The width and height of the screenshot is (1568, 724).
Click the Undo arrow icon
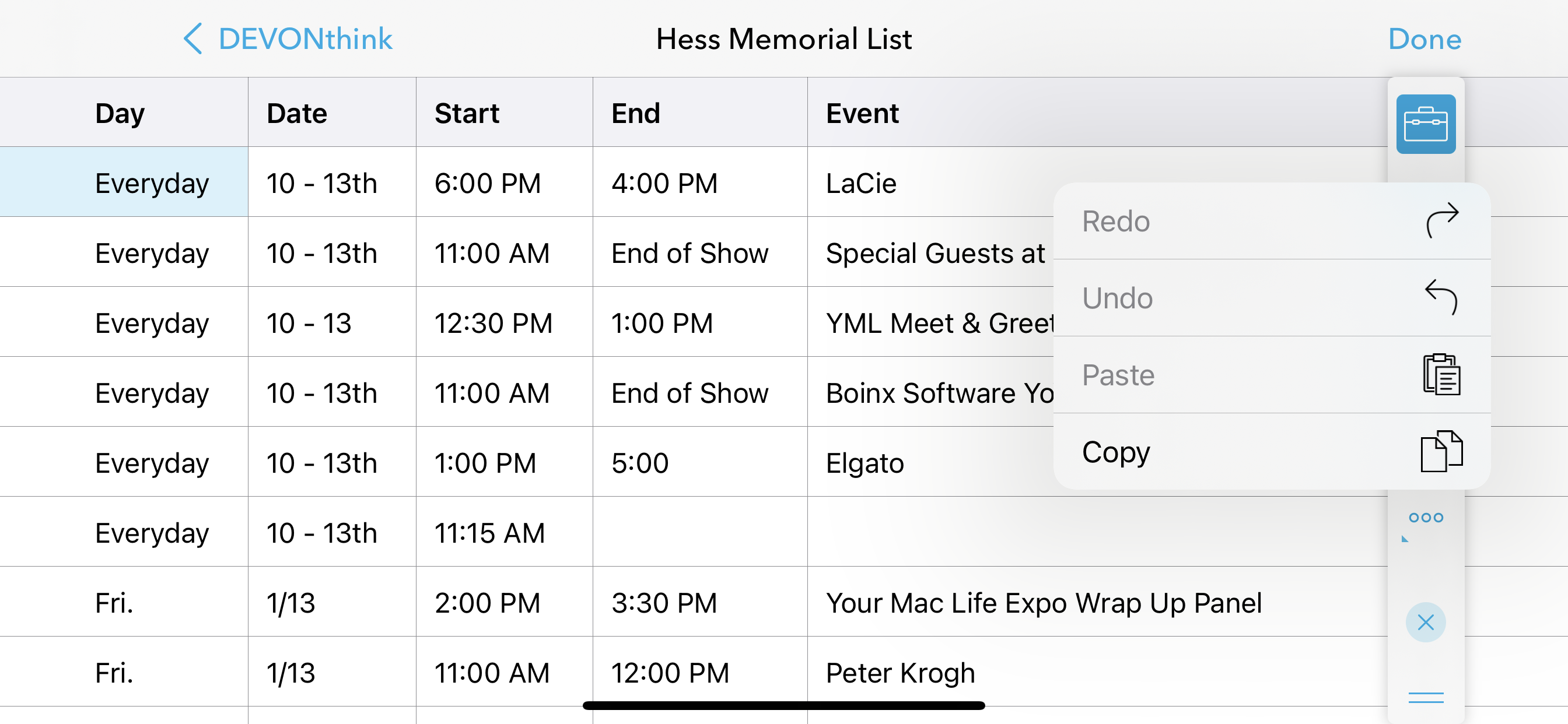click(1442, 297)
